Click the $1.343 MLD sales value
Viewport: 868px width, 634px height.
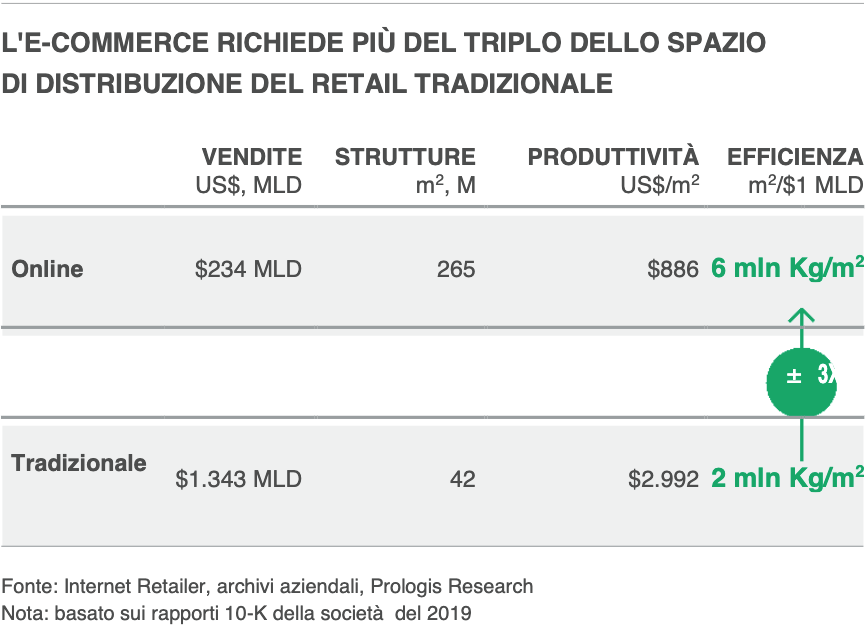[238, 479]
